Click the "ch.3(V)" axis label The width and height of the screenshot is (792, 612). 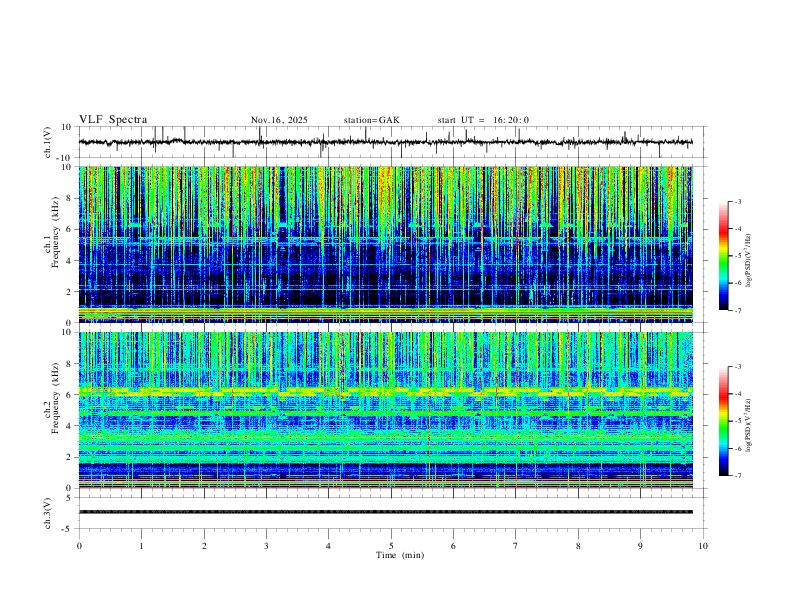(x=48, y=513)
